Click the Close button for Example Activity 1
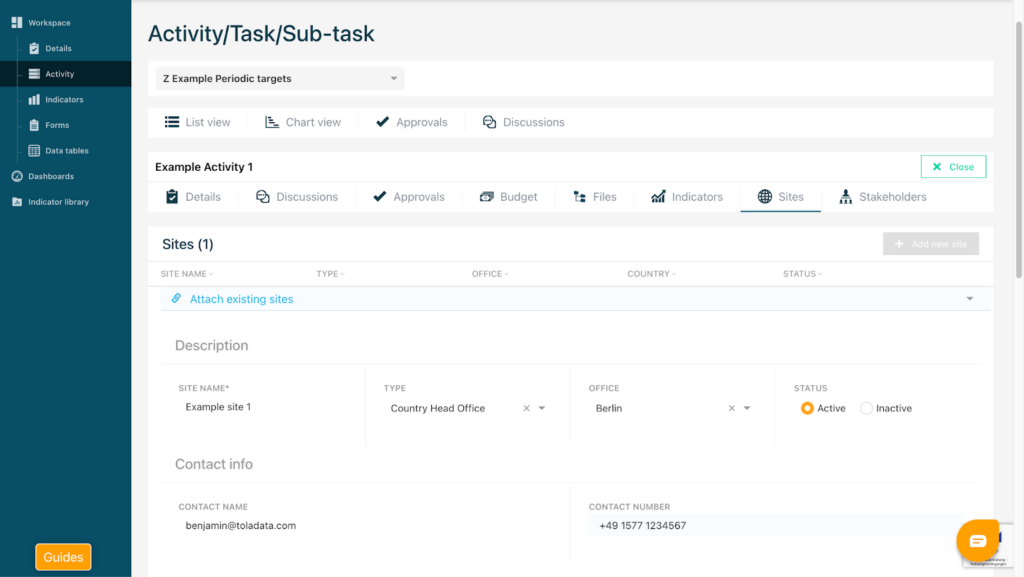The image size is (1024, 577). (953, 167)
